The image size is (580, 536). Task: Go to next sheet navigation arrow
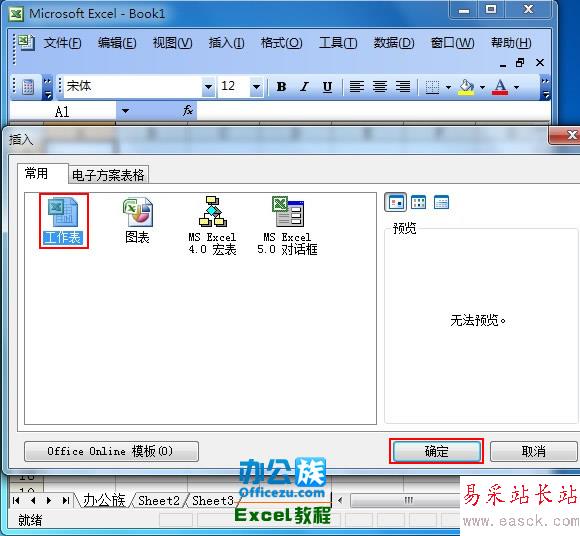point(49,500)
